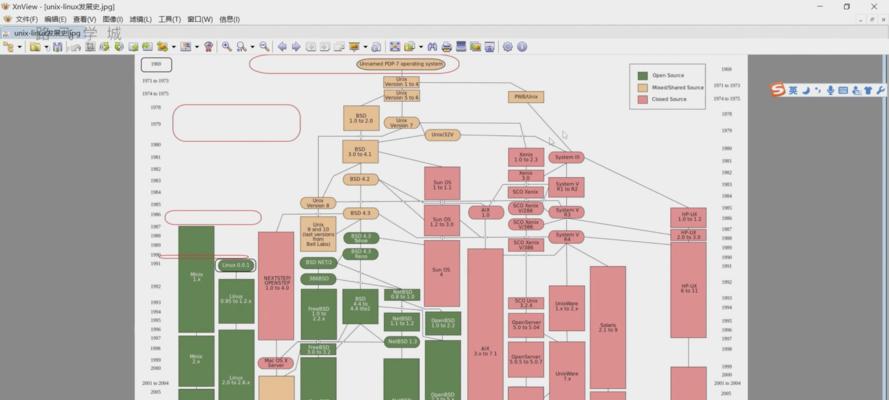This screenshot has width=889, height=400.
Task: Open the 信息(I) menu
Action: tap(229, 19)
